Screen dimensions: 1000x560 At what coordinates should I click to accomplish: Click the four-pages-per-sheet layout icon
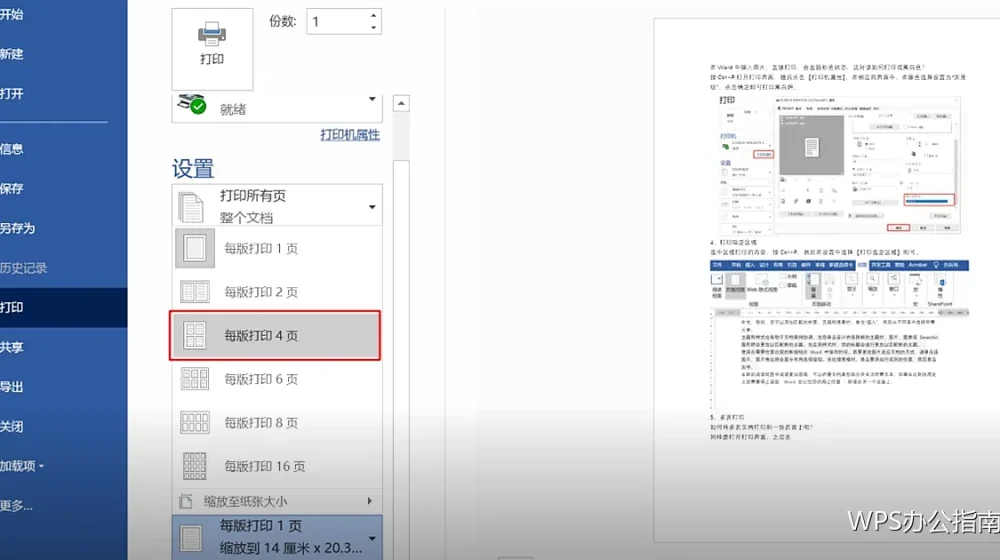(195, 335)
